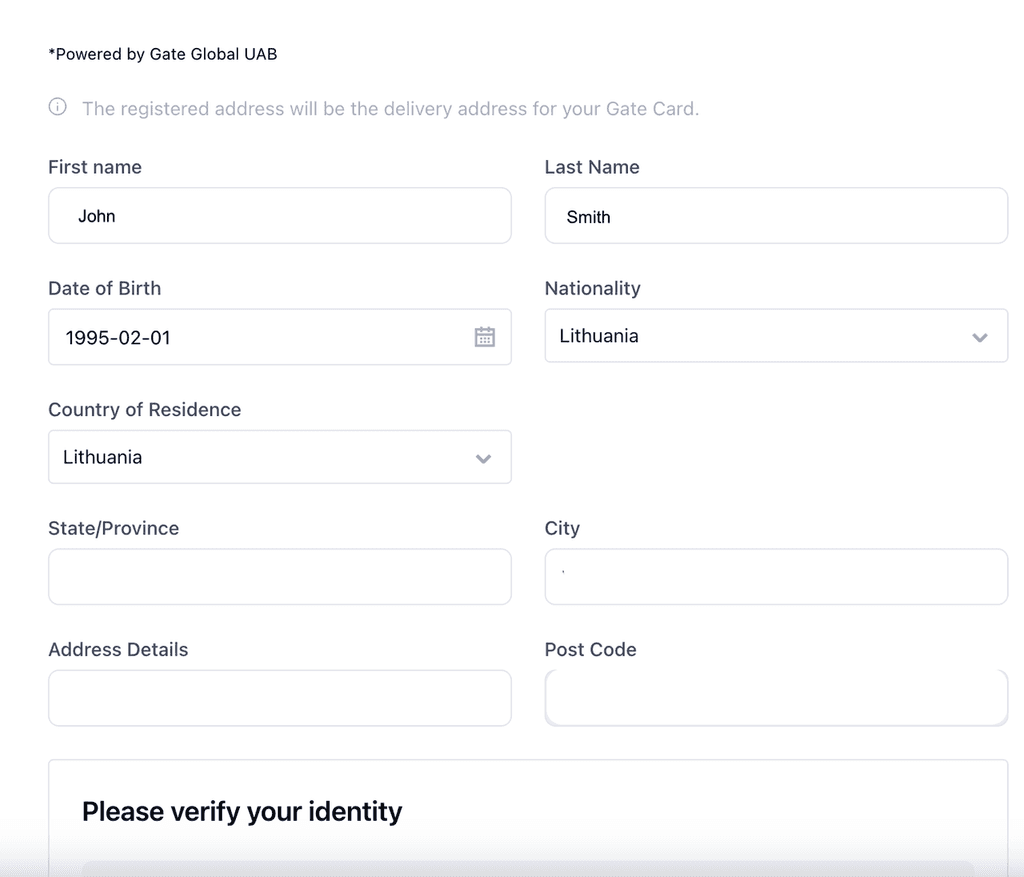Image resolution: width=1024 pixels, height=877 pixels.
Task: Focus the Last Name field containing Smith
Action: (775, 216)
